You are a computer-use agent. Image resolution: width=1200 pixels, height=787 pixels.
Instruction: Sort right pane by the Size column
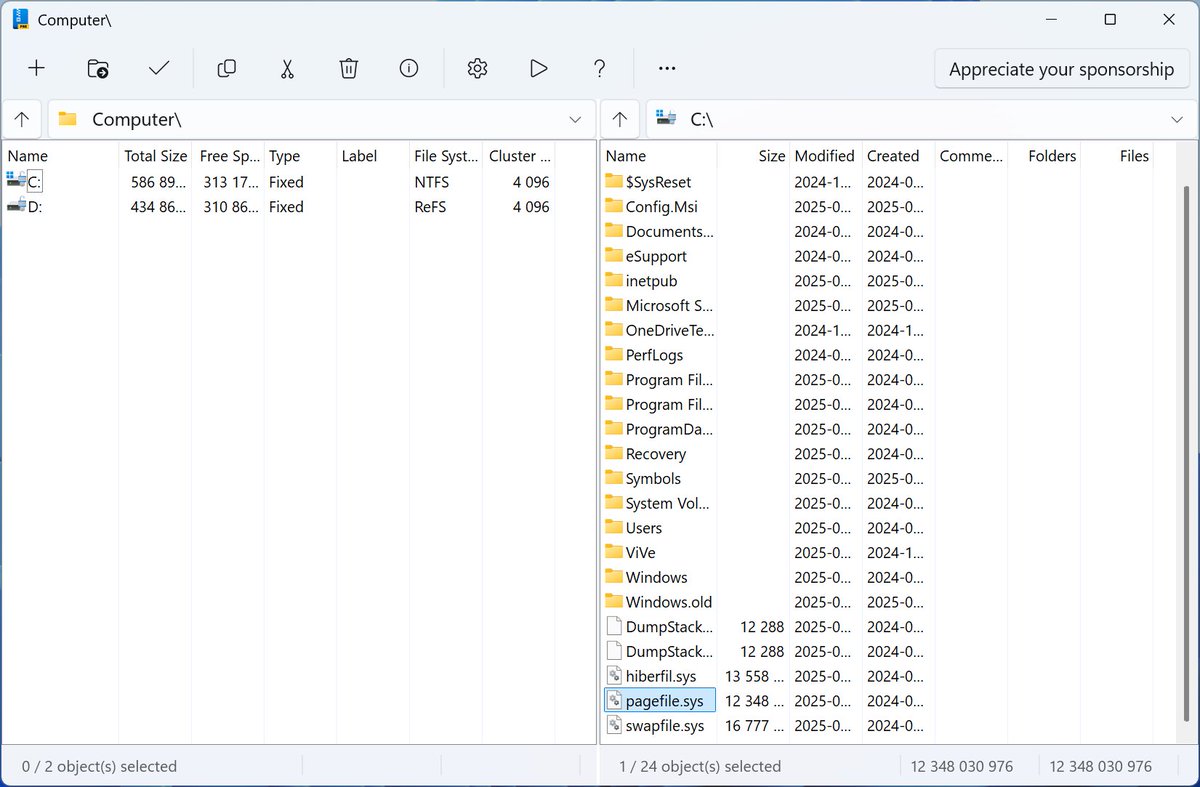pos(771,156)
